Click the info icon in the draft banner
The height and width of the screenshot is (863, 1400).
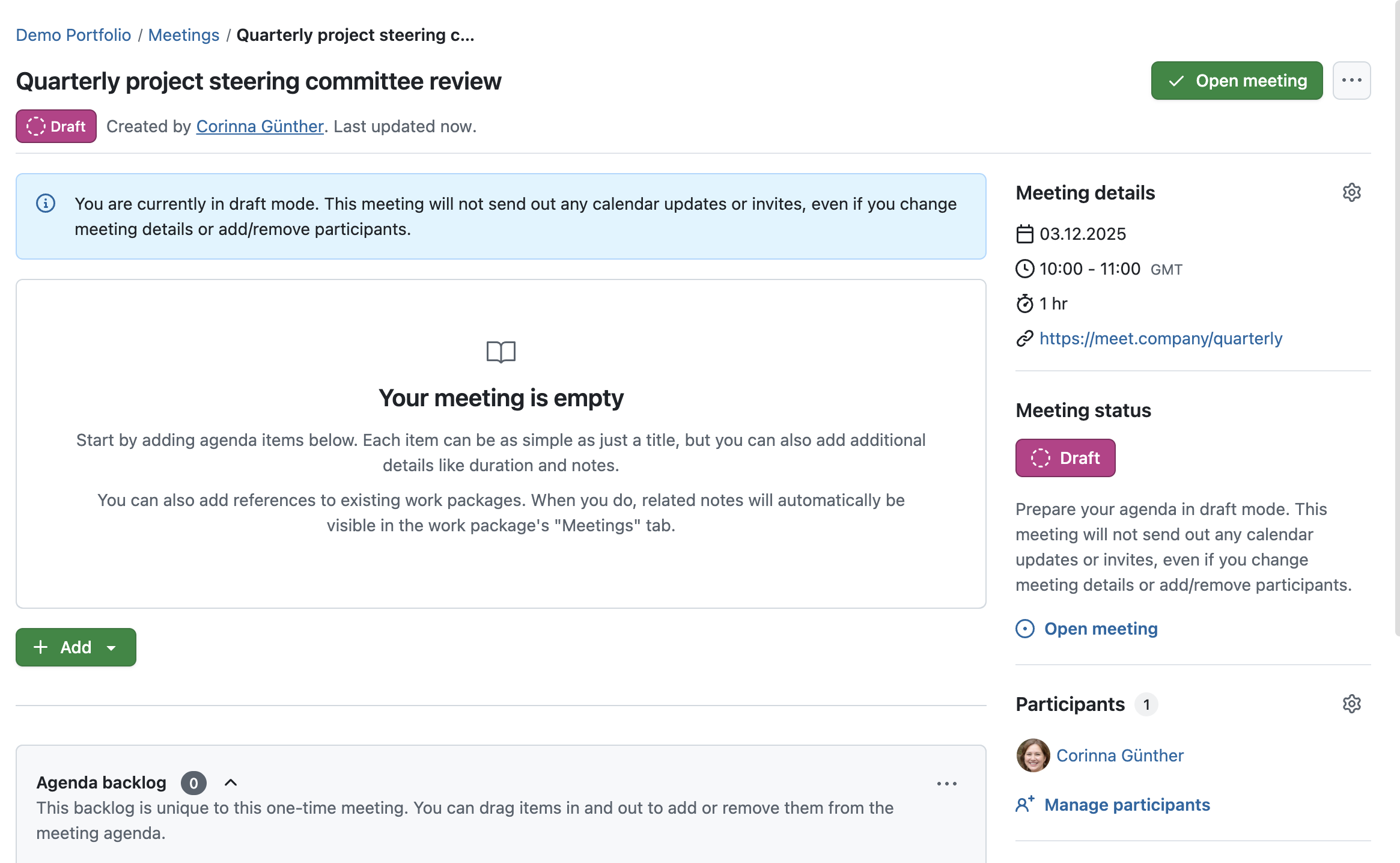44,204
